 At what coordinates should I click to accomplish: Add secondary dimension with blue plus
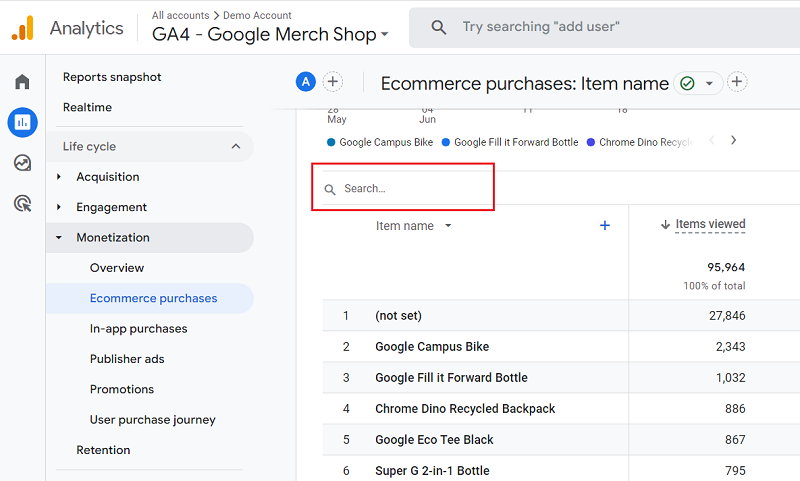point(605,225)
